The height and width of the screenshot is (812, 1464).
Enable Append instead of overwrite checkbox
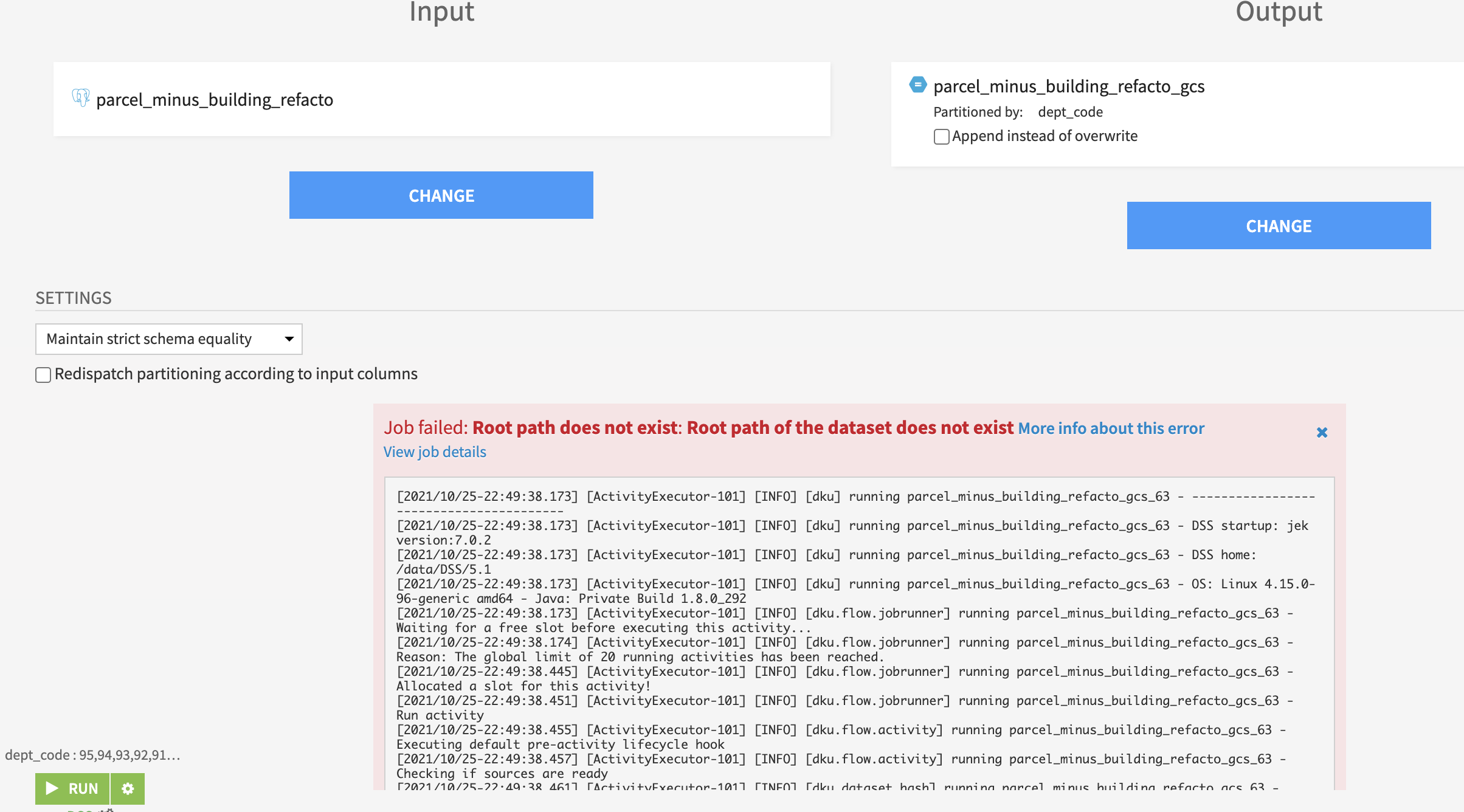[941, 136]
